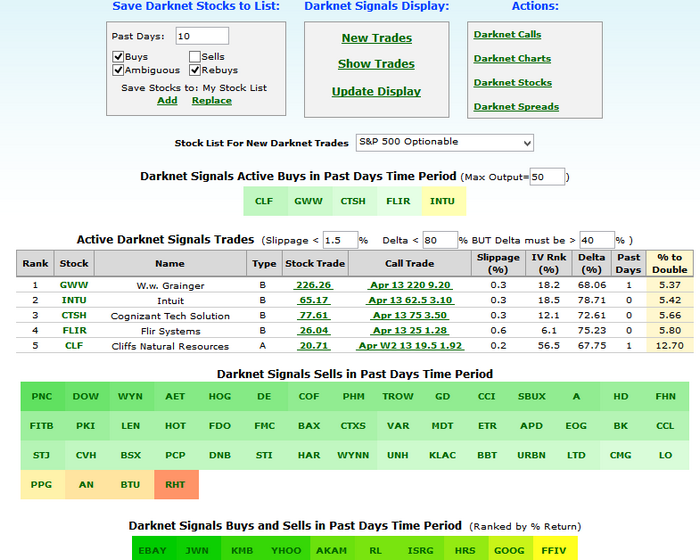The height and width of the screenshot is (560, 700).
Task: Select GOOG ranked return tile
Action: tap(510, 548)
